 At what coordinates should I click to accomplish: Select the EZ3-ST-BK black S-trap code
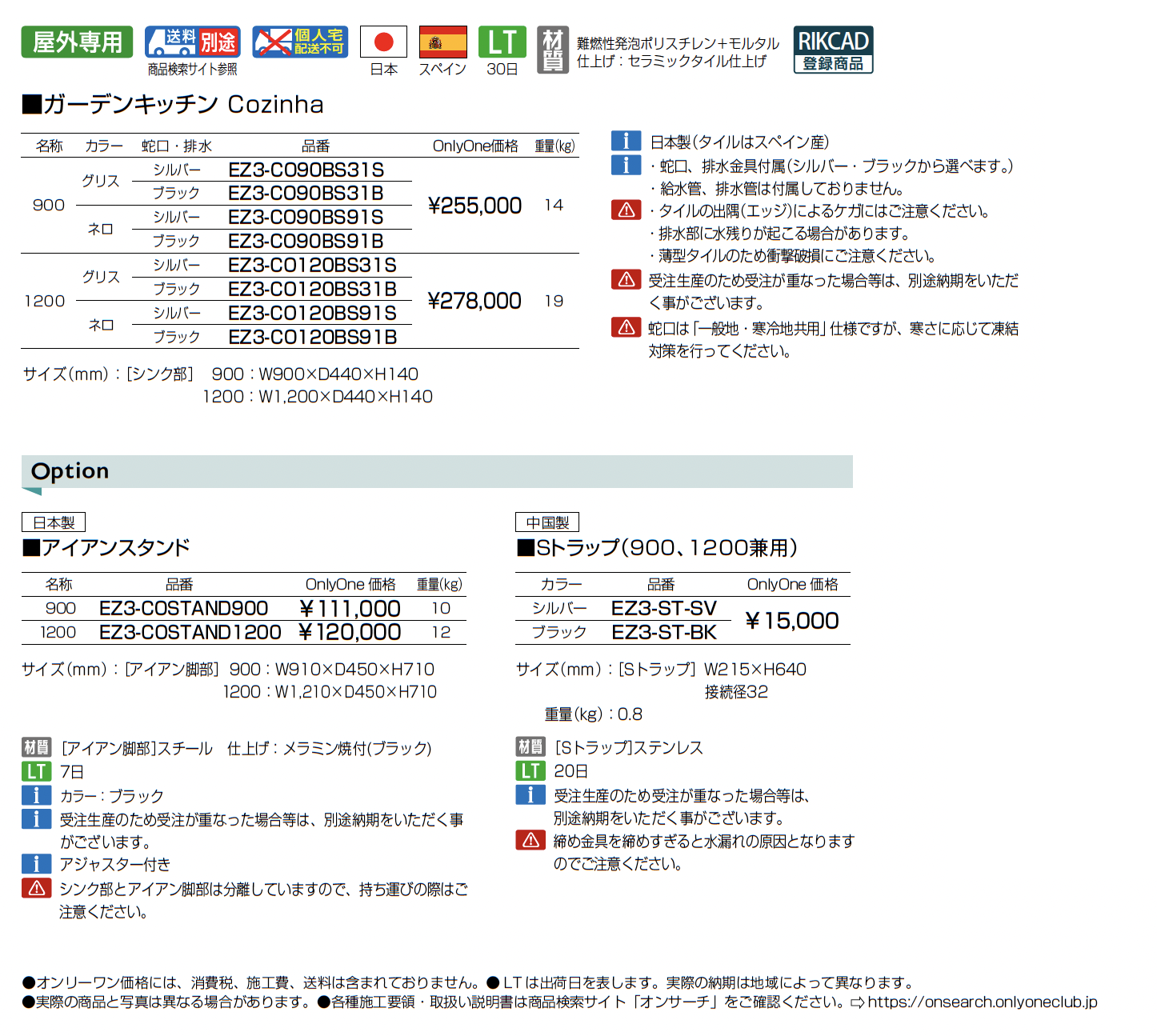[663, 632]
